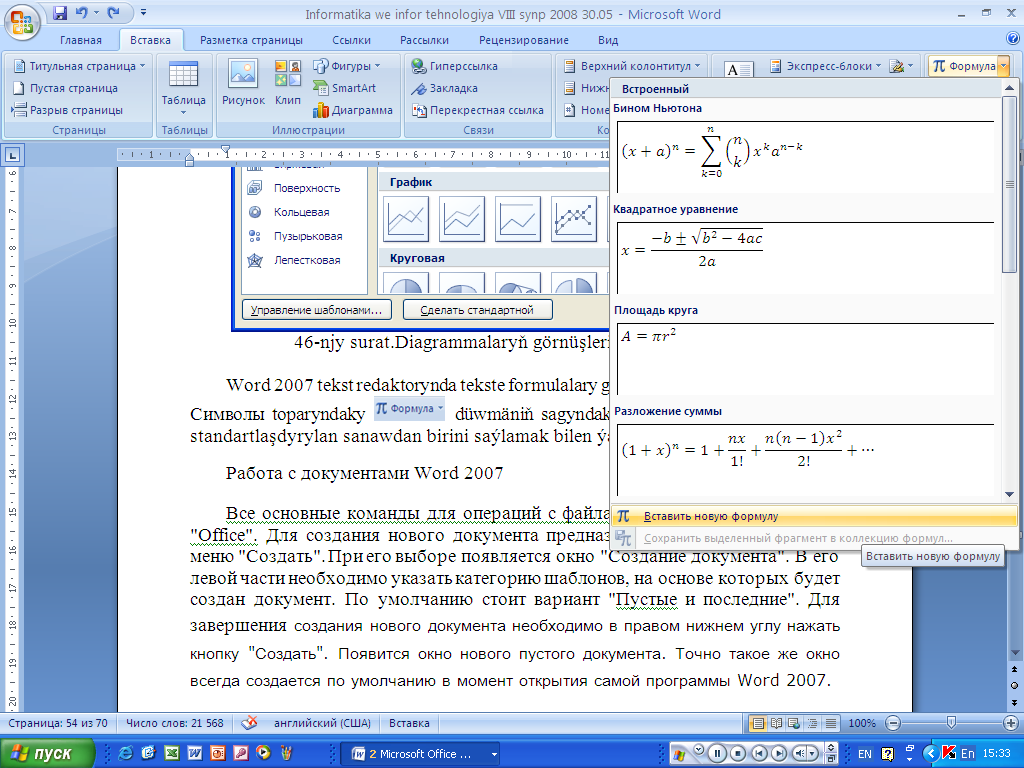Open Word help question mark icon
Viewport: 1024px width, 768px height.
tap(1014, 39)
